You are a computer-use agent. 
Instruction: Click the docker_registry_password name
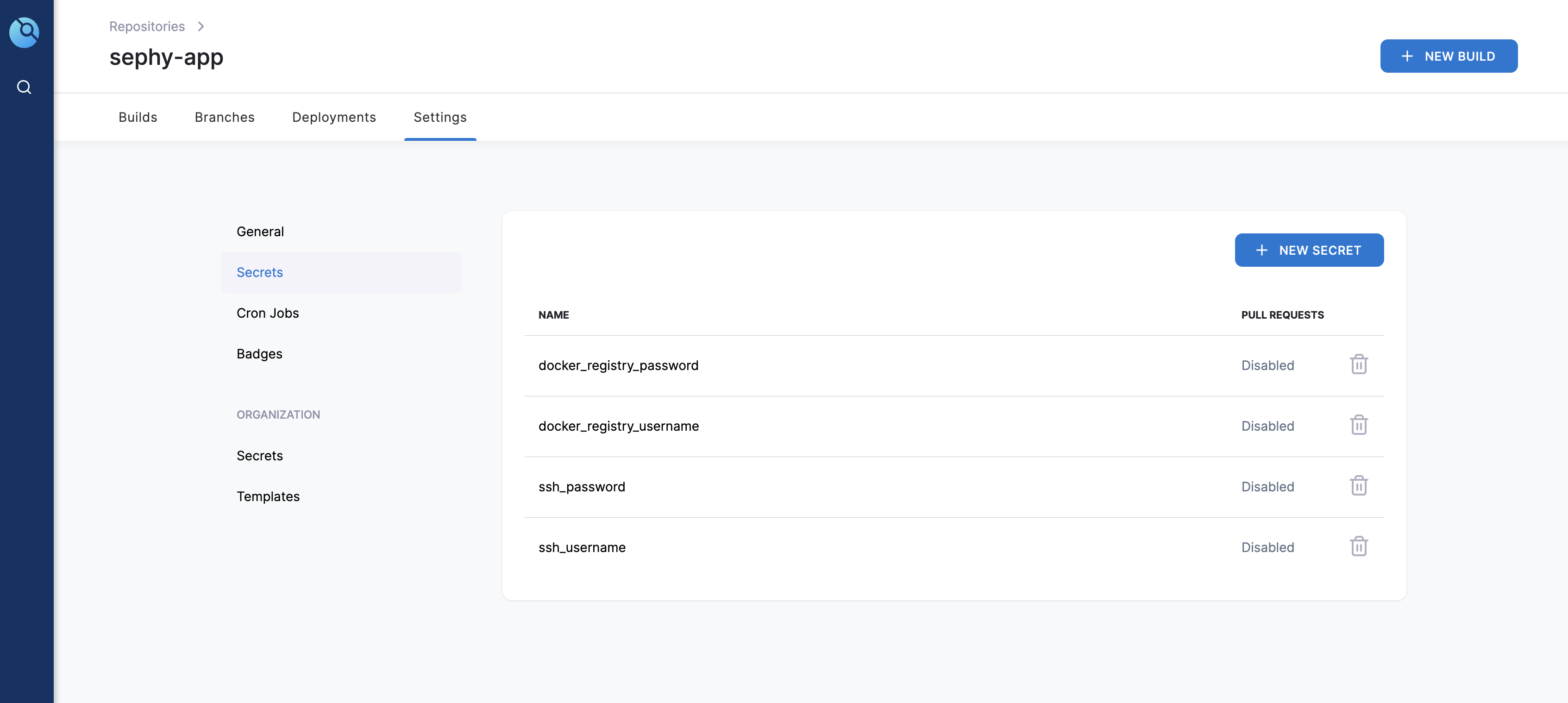coord(618,366)
